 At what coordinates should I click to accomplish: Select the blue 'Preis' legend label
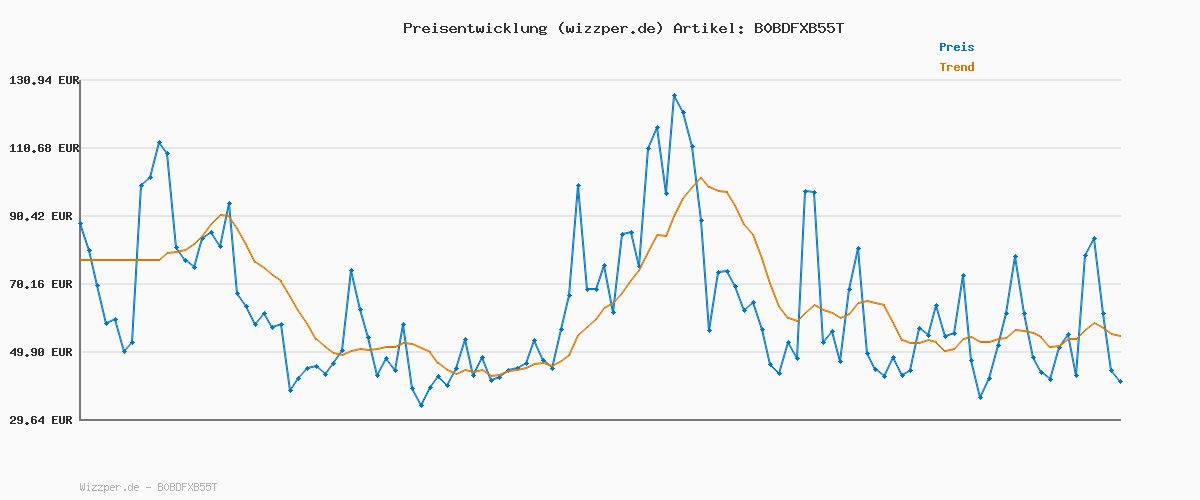[x=956, y=47]
